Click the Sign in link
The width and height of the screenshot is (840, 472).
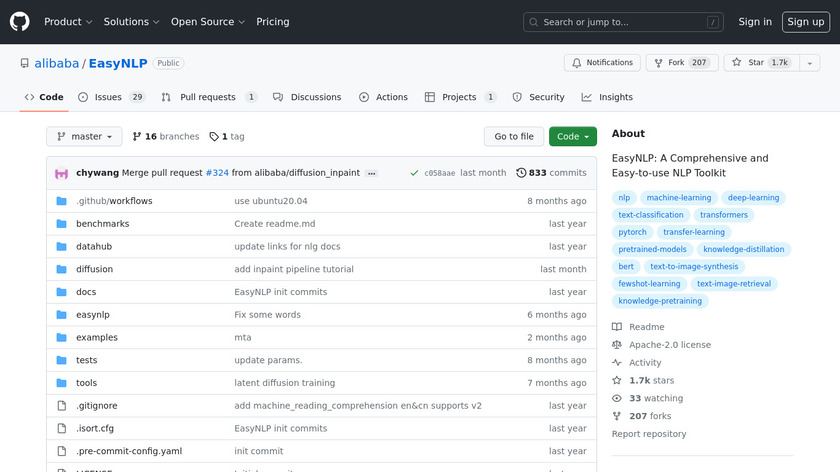click(755, 22)
